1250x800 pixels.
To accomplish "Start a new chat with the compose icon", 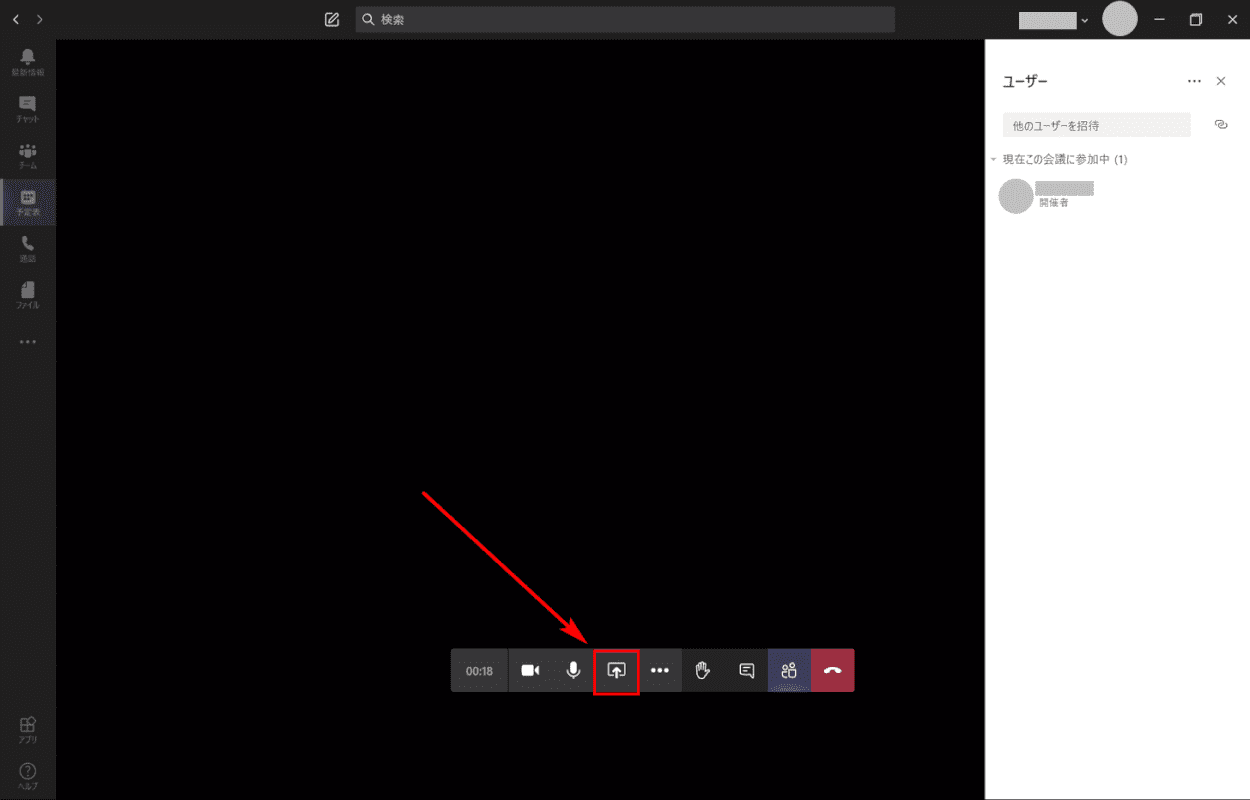I will pyautogui.click(x=332, y=19).
